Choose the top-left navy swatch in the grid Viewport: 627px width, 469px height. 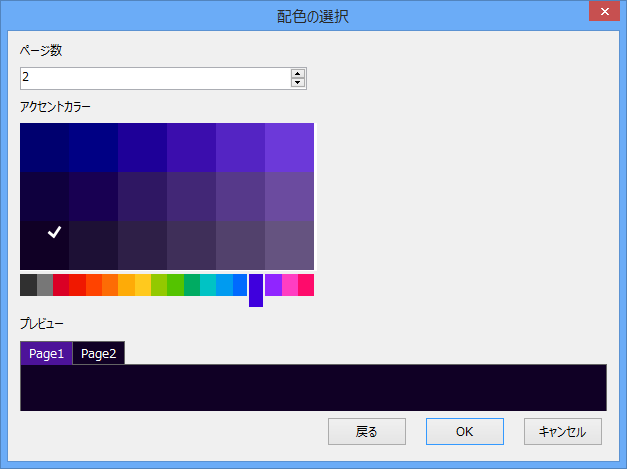(x=44, y=147)
